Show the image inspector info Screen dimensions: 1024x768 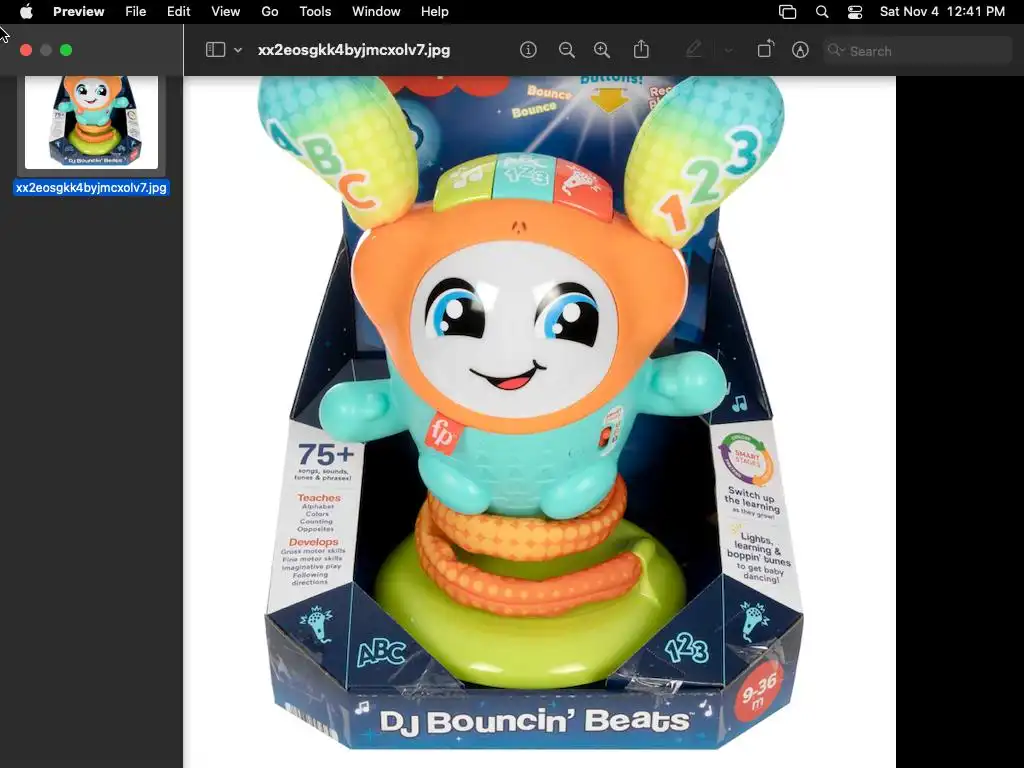point(528,50)
